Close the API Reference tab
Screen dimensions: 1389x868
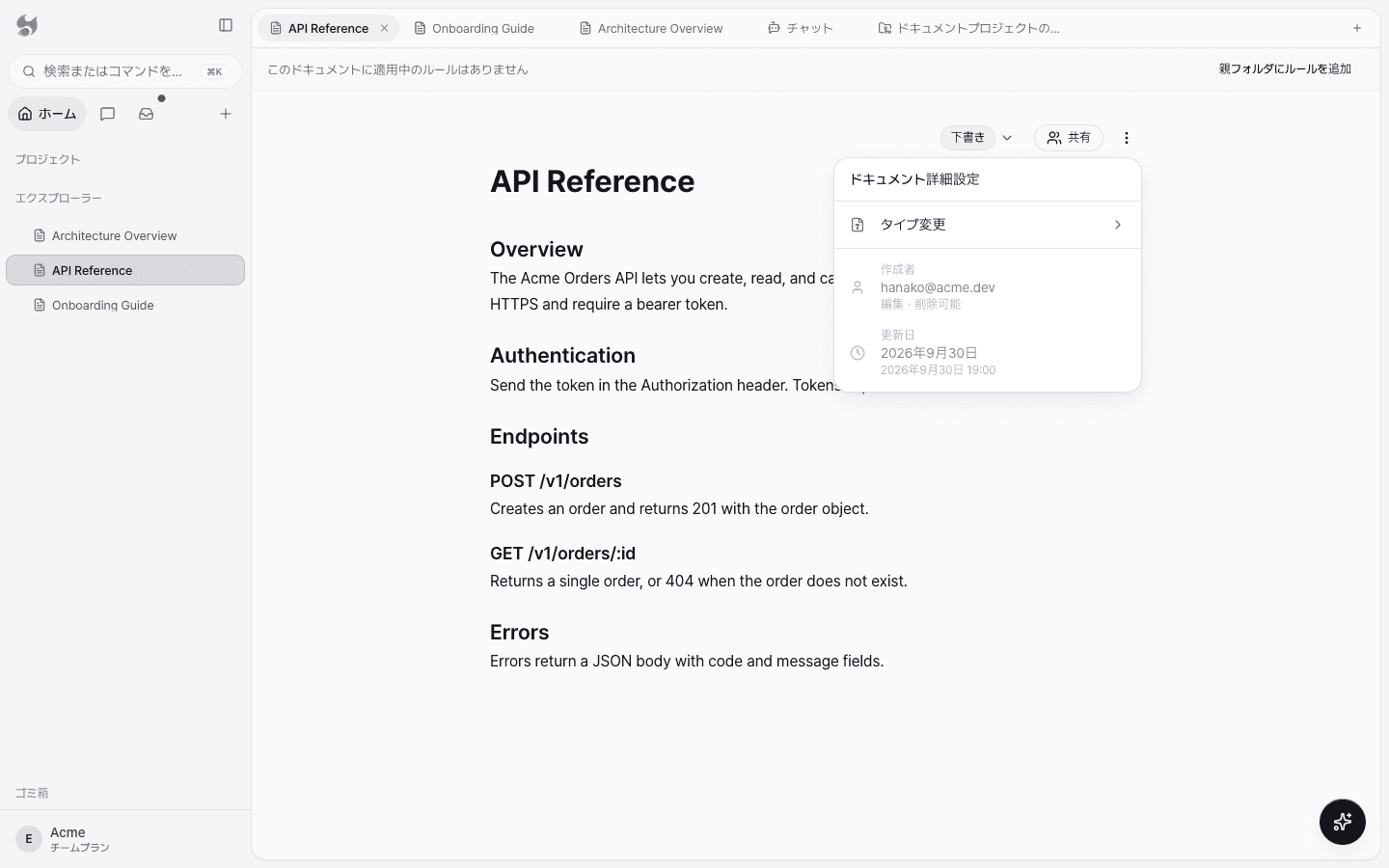click(384, 28)
